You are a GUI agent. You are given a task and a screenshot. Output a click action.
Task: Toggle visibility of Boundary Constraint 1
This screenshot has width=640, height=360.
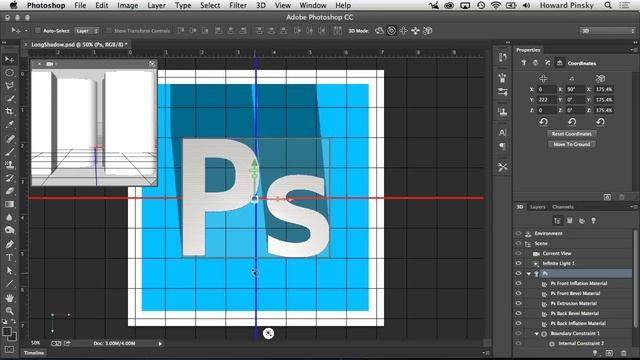pos(518,333)
